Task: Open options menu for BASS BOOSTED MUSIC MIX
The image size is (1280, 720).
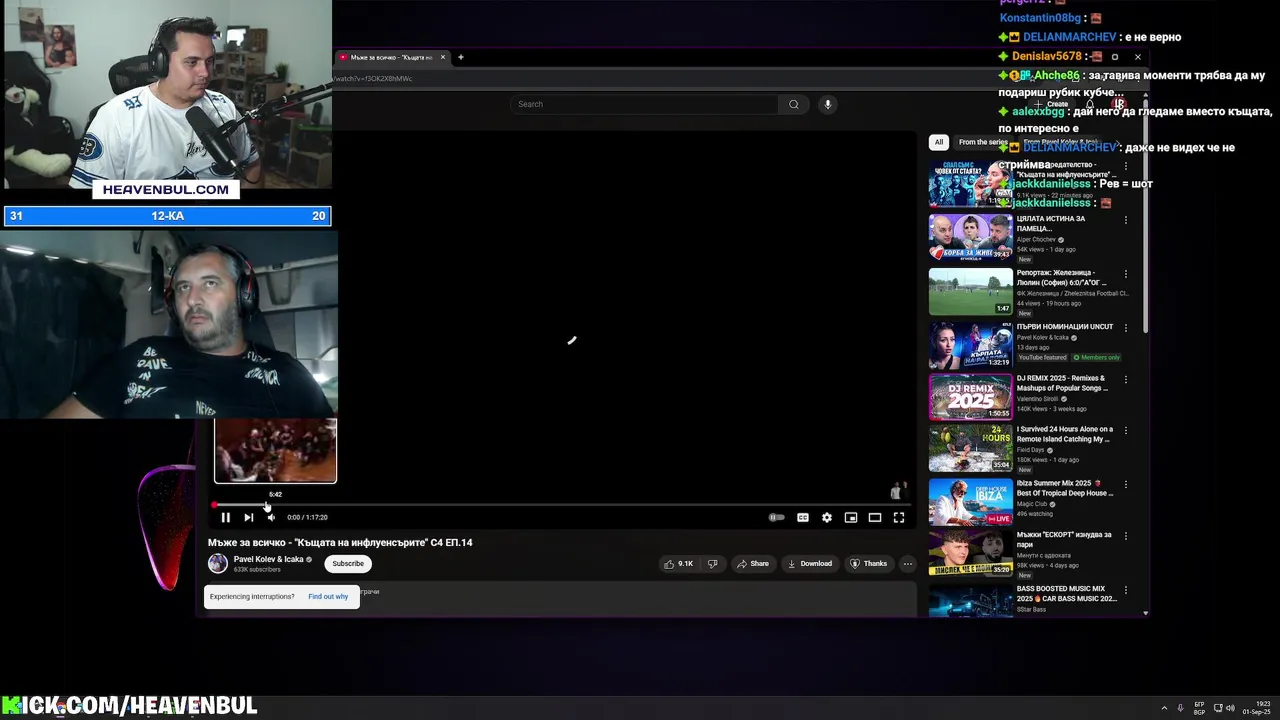Action: [x=1125, y=590]
